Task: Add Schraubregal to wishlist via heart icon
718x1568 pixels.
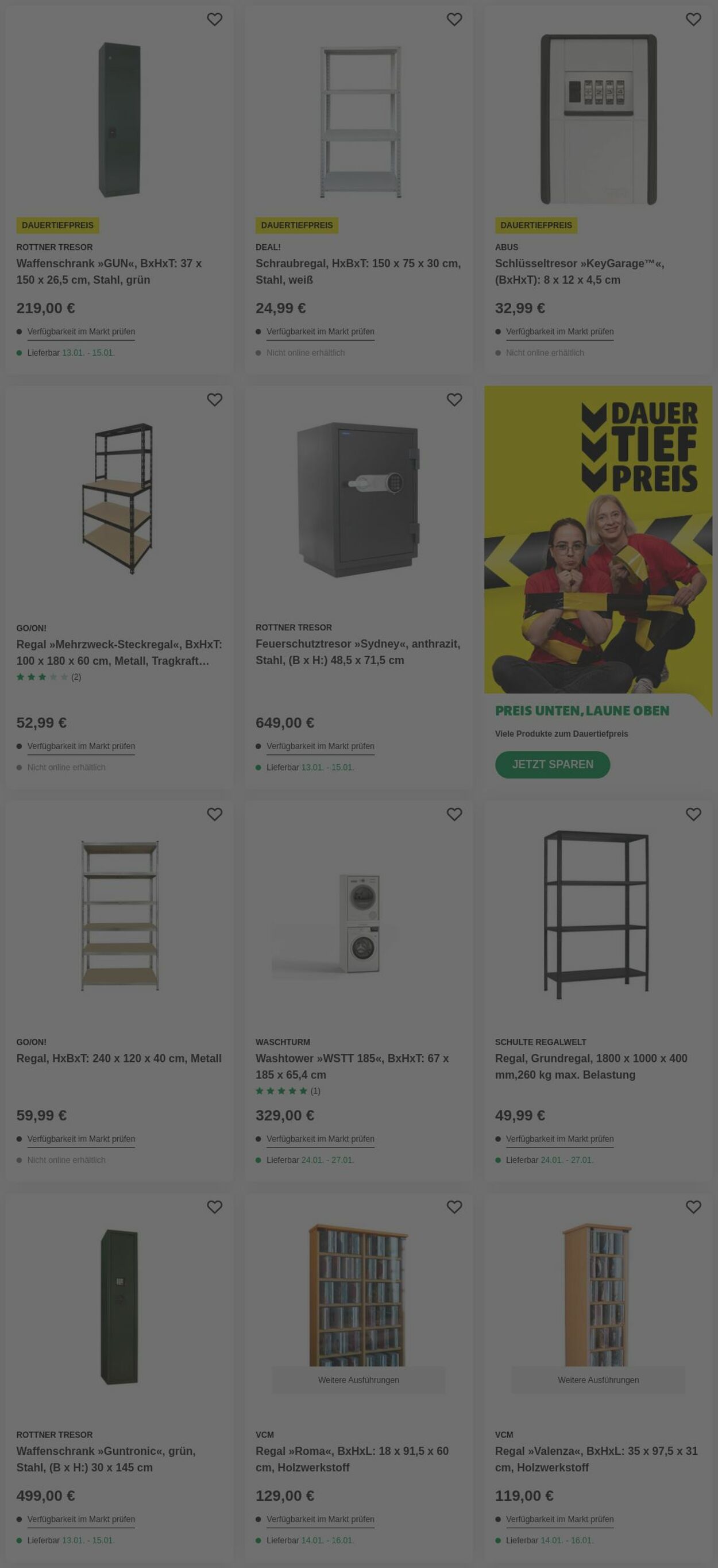Action: pyautogui.click(x=454, y=20)
